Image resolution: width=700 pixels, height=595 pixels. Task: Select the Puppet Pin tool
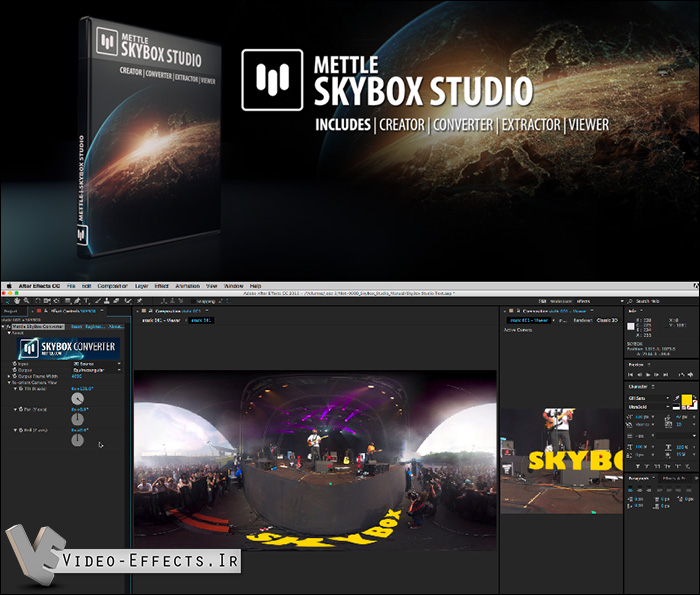click(x=139, y=301)
